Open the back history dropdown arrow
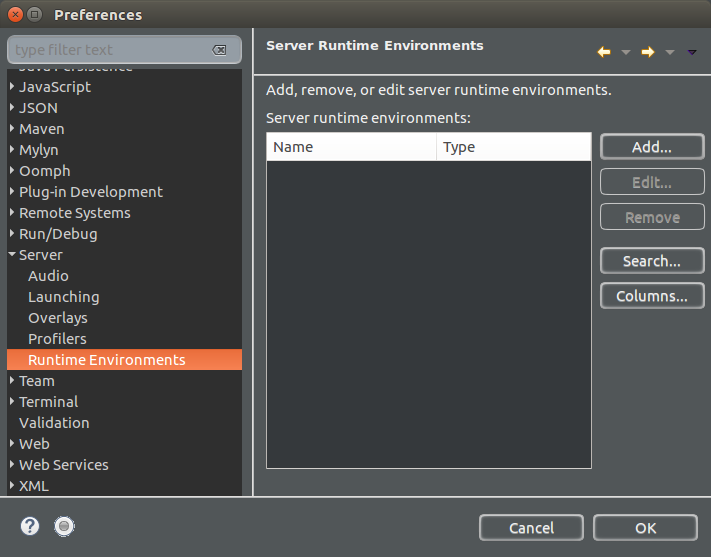This screenshot has height=557, width=711. pos(626,52)
